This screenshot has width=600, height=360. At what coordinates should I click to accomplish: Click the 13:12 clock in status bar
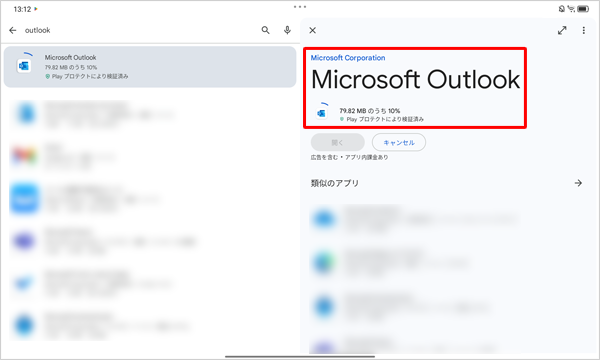(x=22, y=9)
